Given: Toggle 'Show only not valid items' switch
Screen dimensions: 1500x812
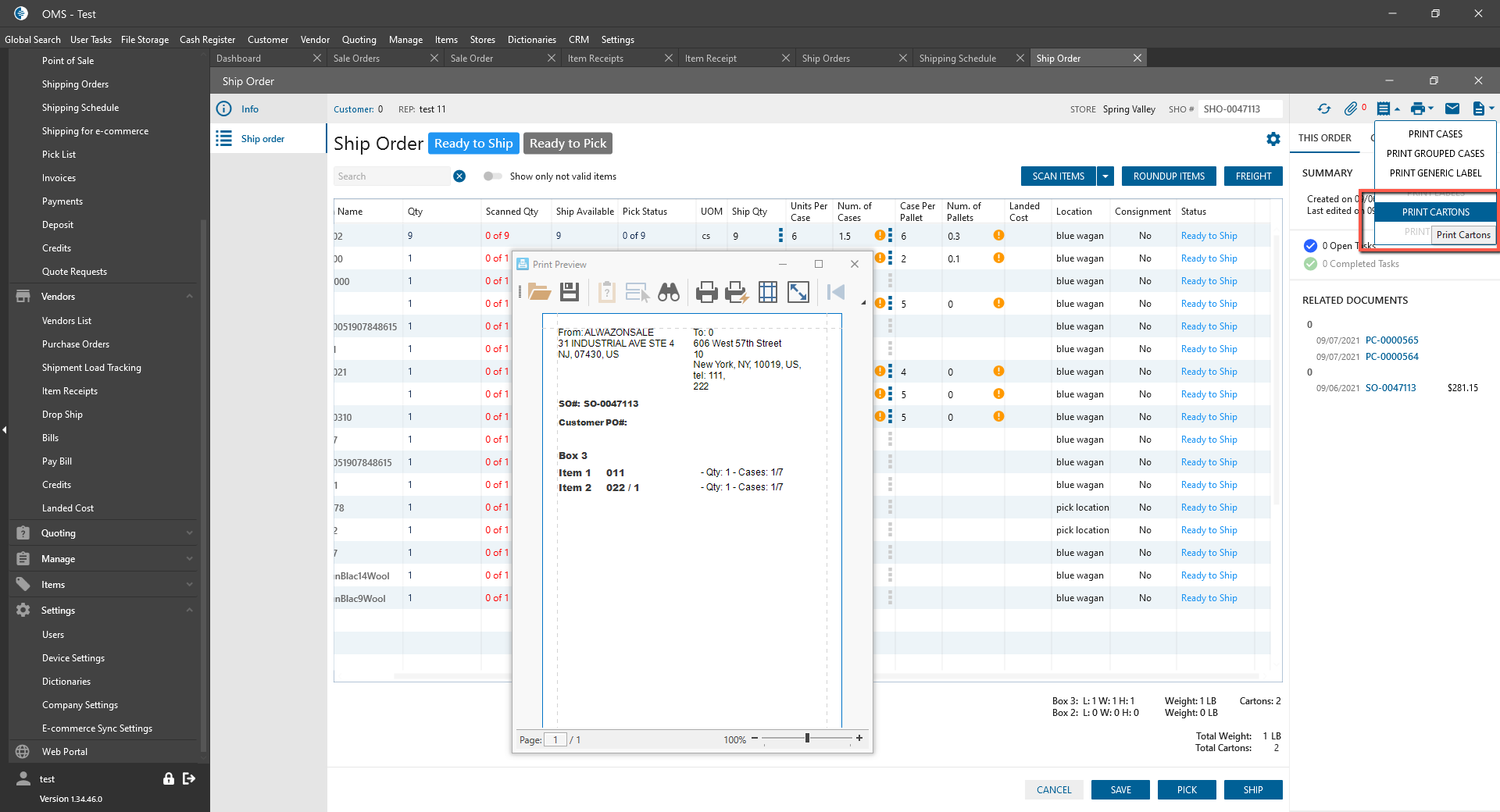Looking at the screenshot, I should click(492, 176).
